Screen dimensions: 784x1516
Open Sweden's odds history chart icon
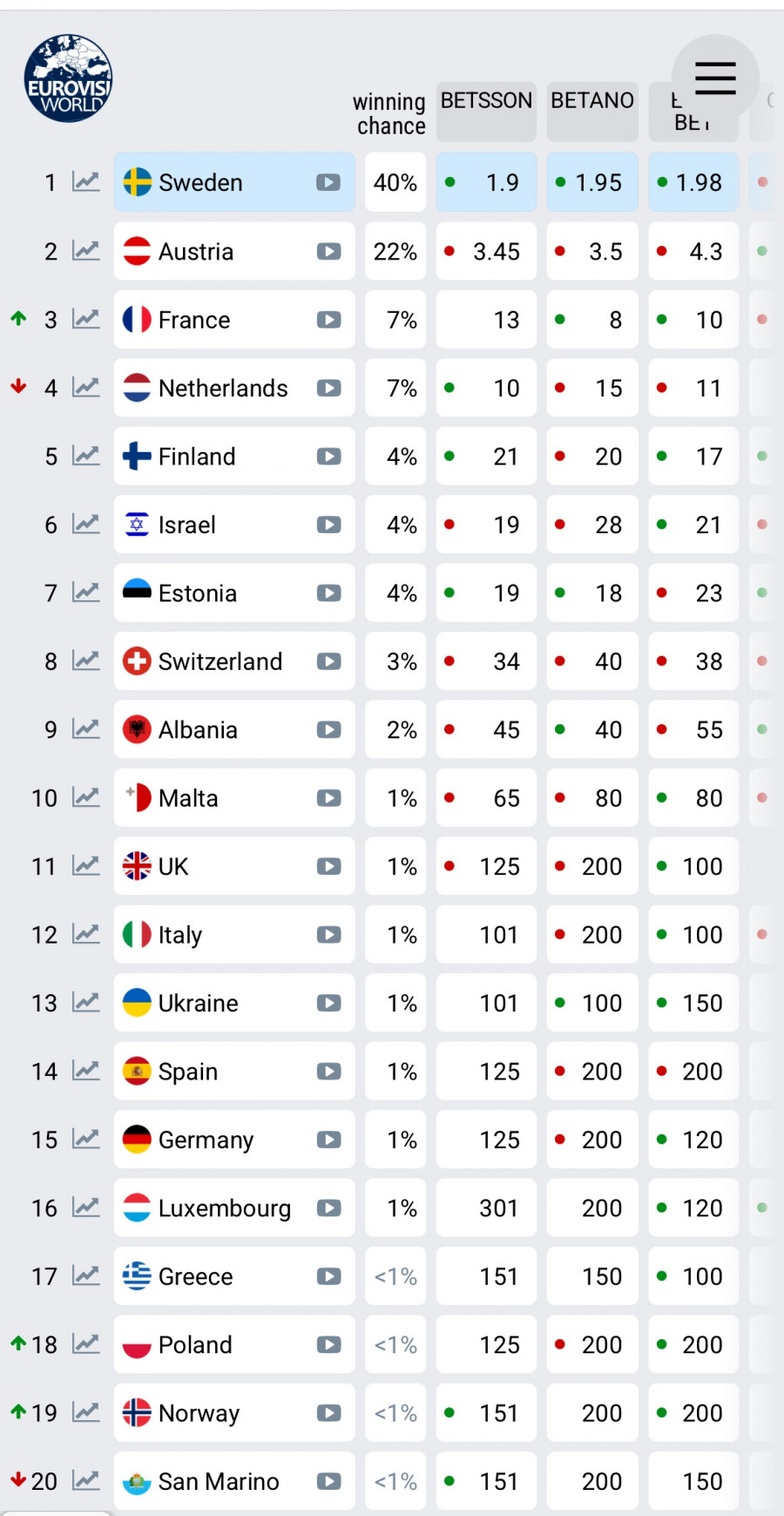(85, 182)
